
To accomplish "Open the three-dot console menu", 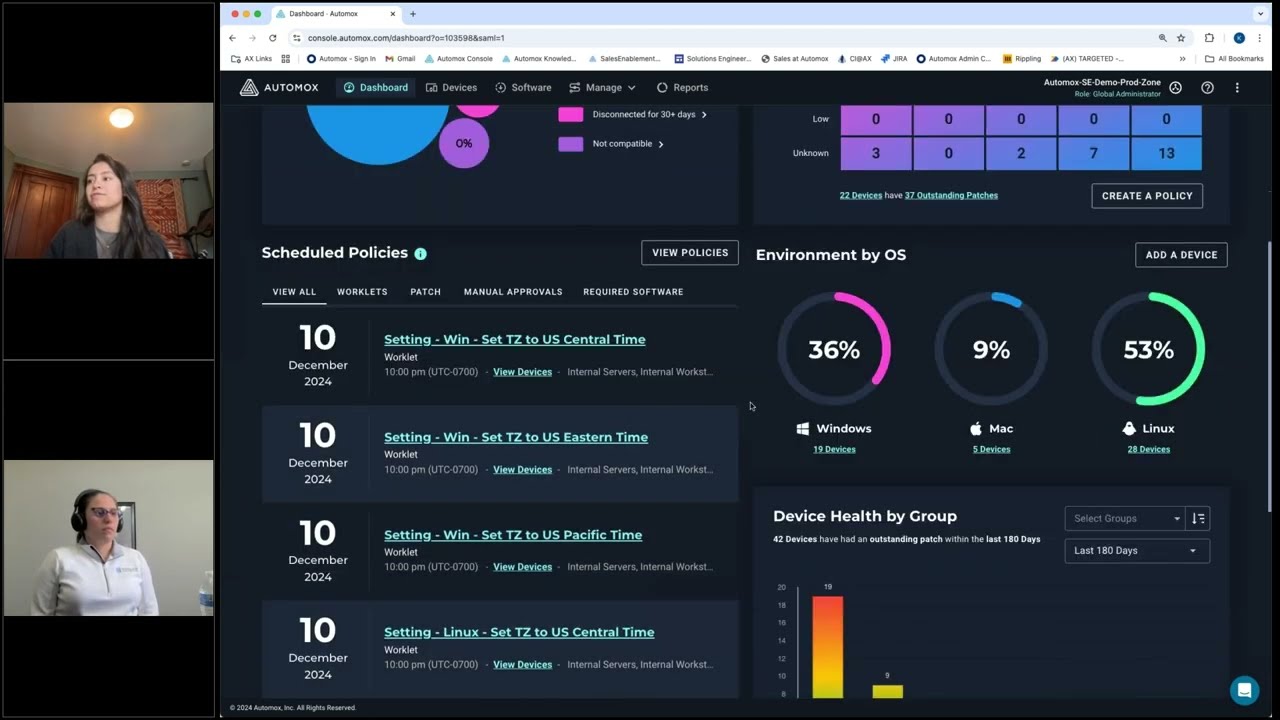I will tap(1237, 88).
